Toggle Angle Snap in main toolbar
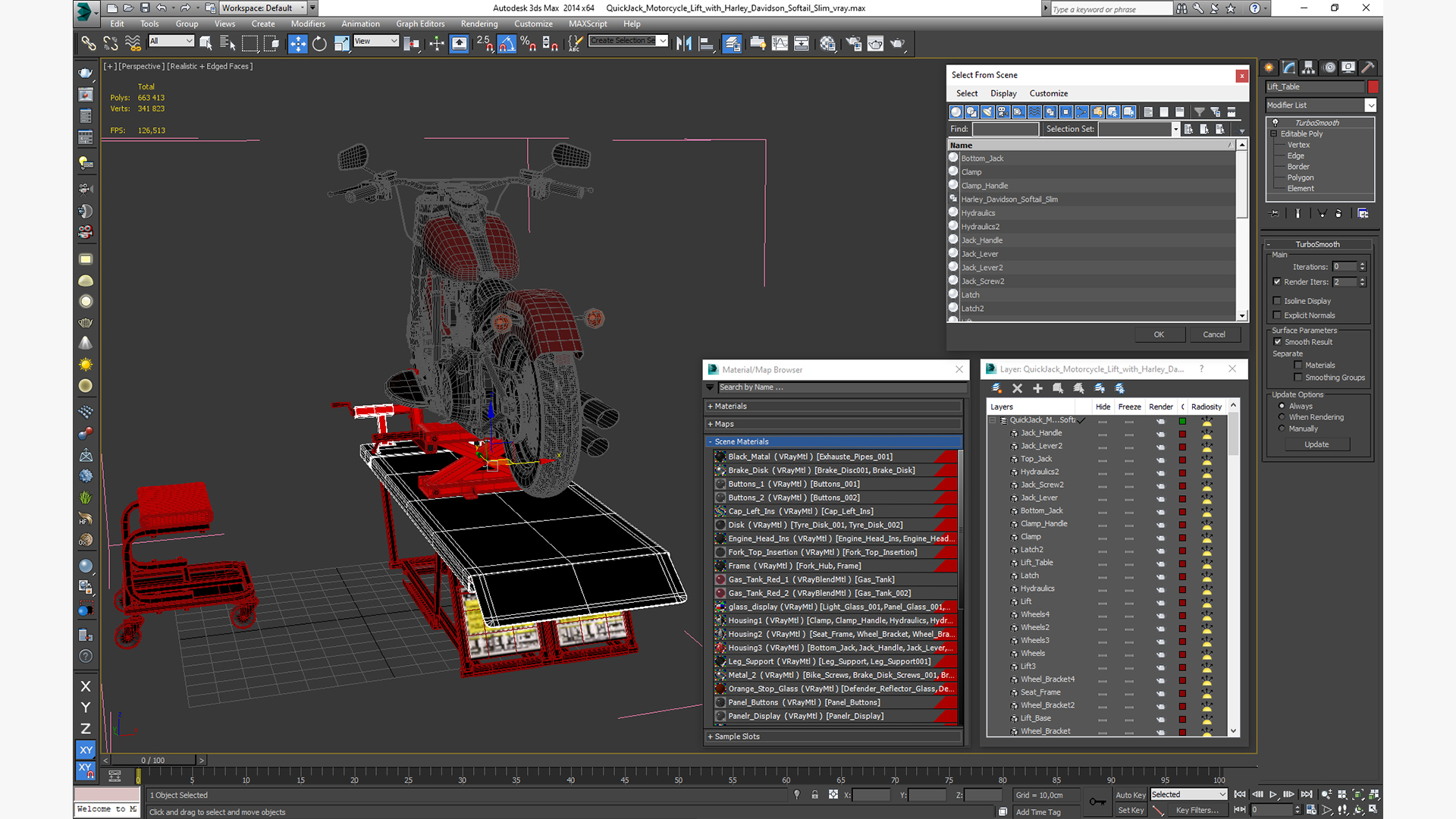This screenshot has width=1456, height=819. click(507, 43)
